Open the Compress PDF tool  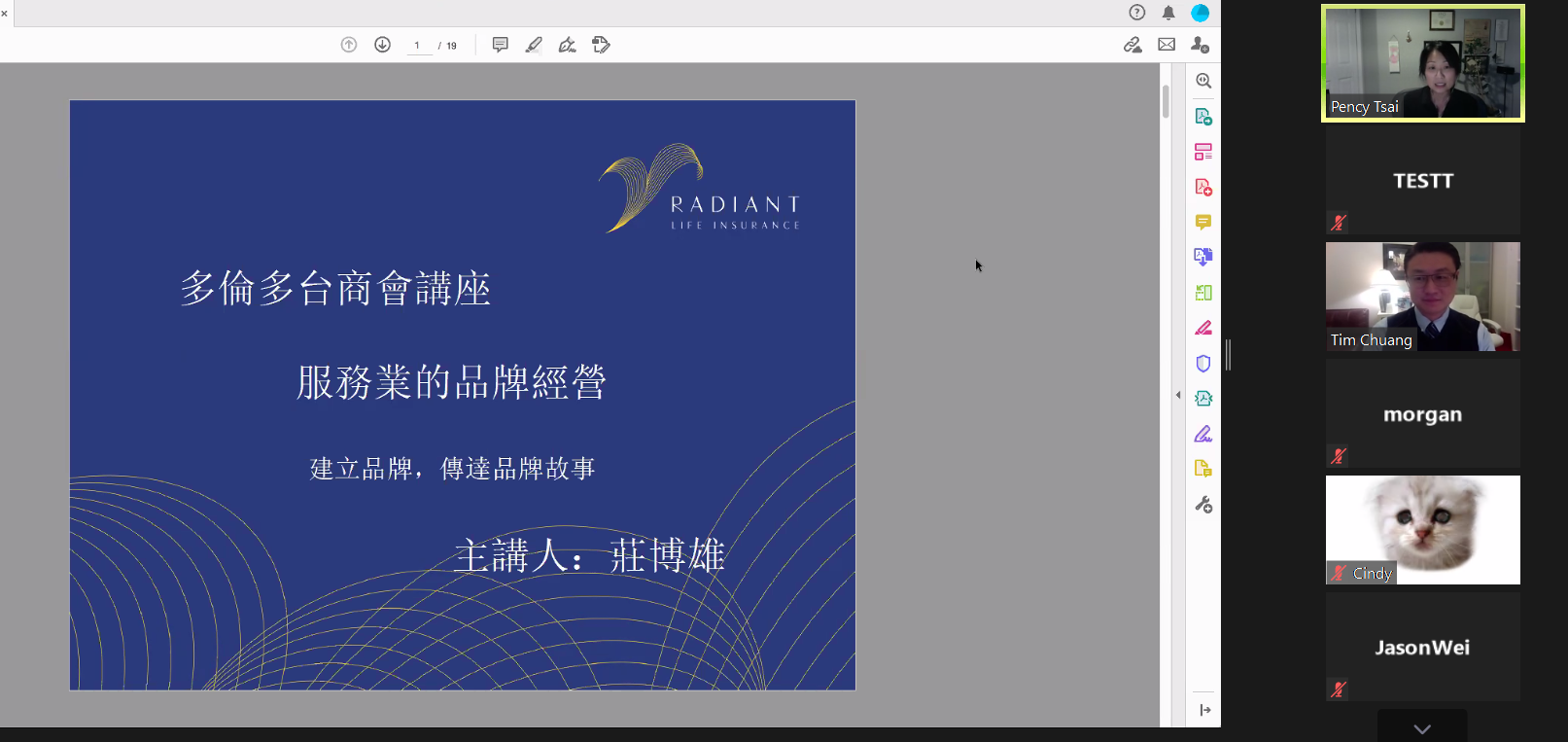(x=1203, y=399)
